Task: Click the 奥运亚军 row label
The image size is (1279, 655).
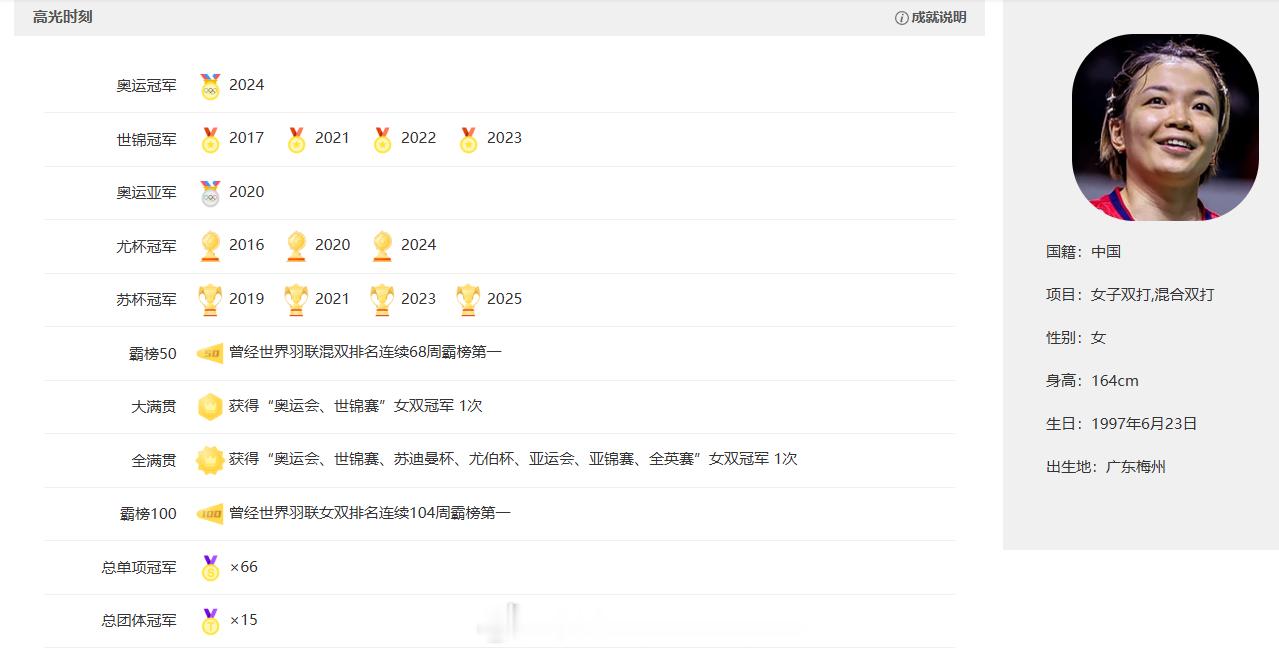Action: point(146,193)
